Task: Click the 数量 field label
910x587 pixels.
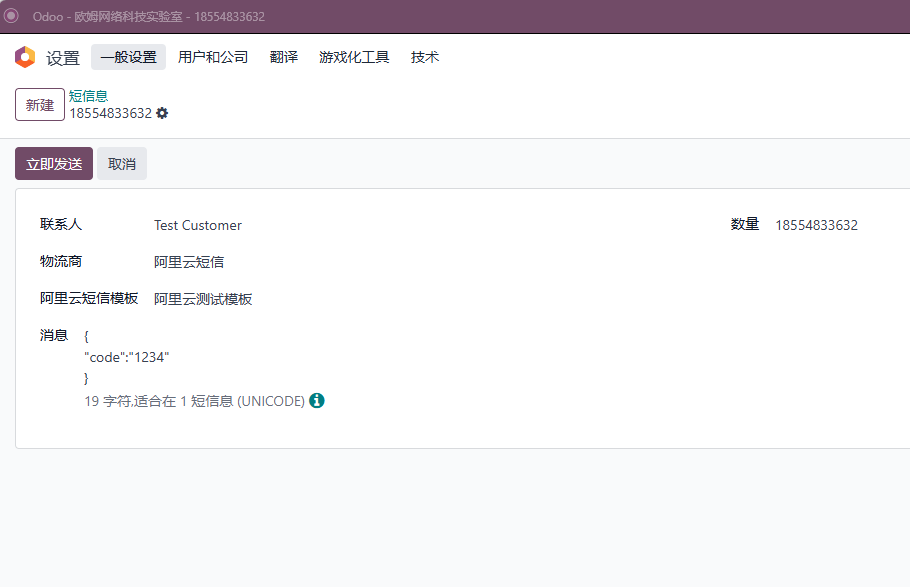Action: click(745, 224)
